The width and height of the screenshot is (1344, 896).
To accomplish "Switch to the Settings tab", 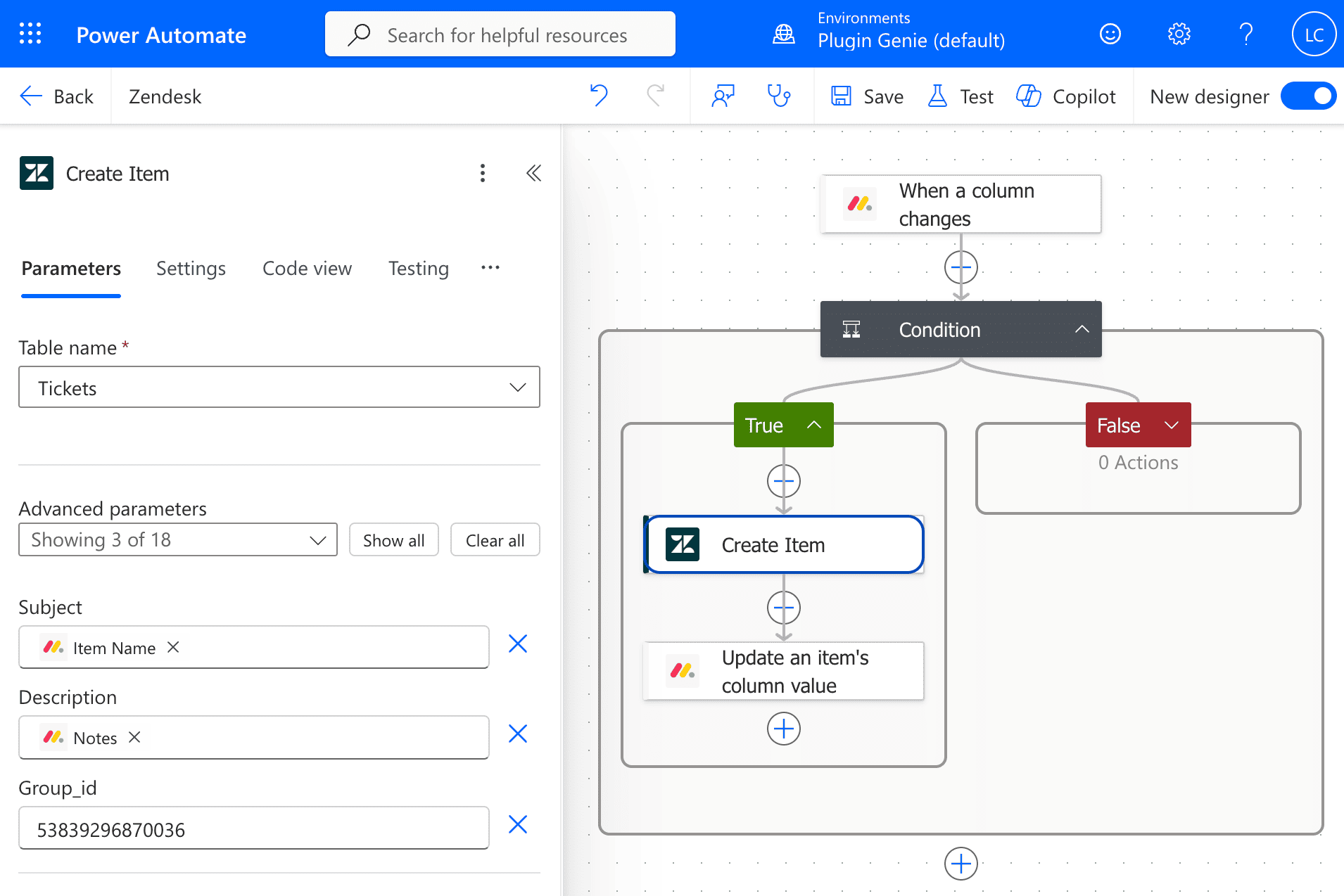I will pyautogui.click(x=191, y=268).
